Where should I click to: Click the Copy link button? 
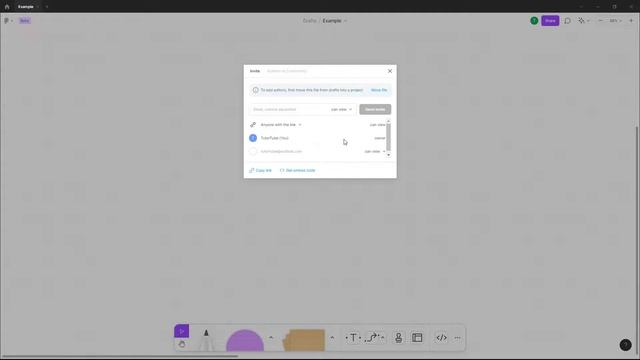click(260, 170)
